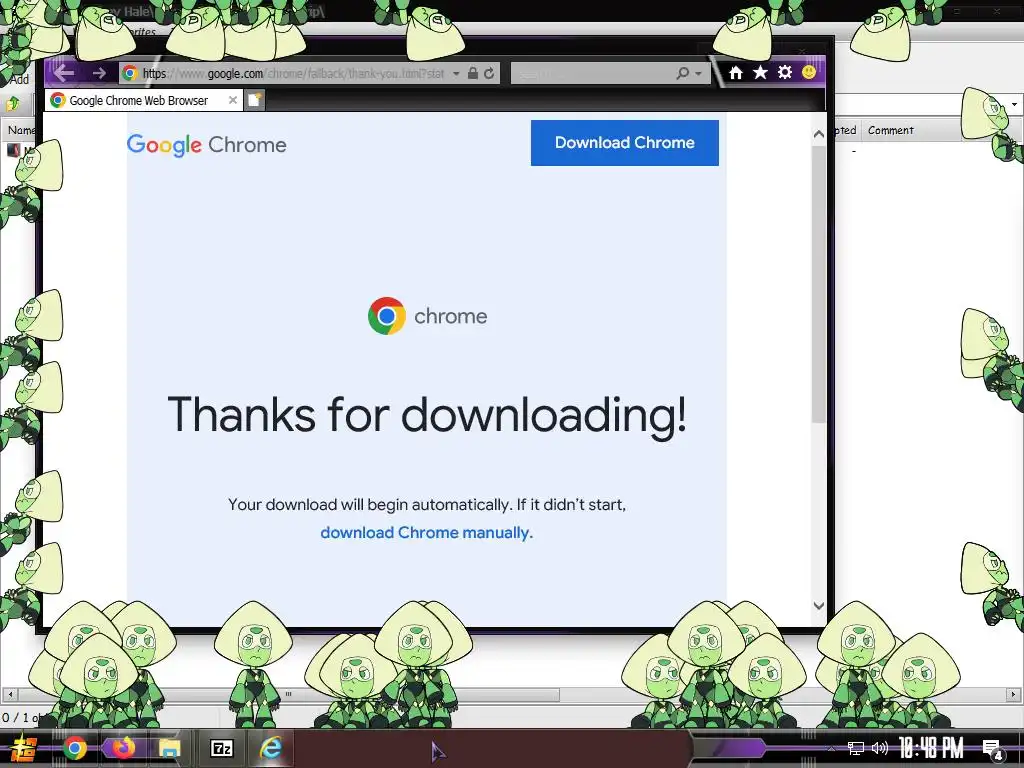
Task: Click the Home icon in Internet Explorer
Action: (x=736, y=72)
